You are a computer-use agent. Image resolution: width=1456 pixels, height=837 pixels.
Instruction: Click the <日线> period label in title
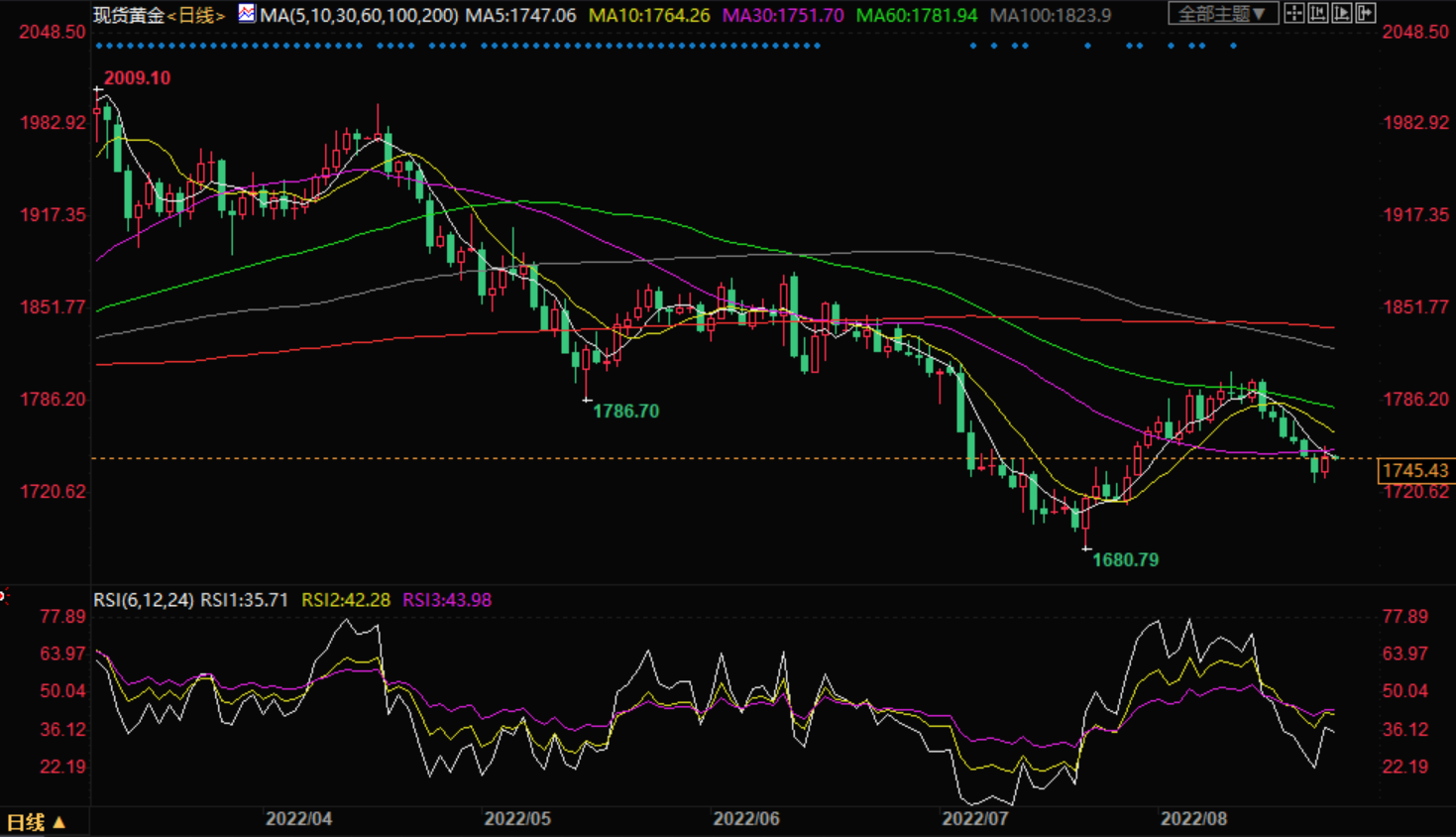coord(196,15)
